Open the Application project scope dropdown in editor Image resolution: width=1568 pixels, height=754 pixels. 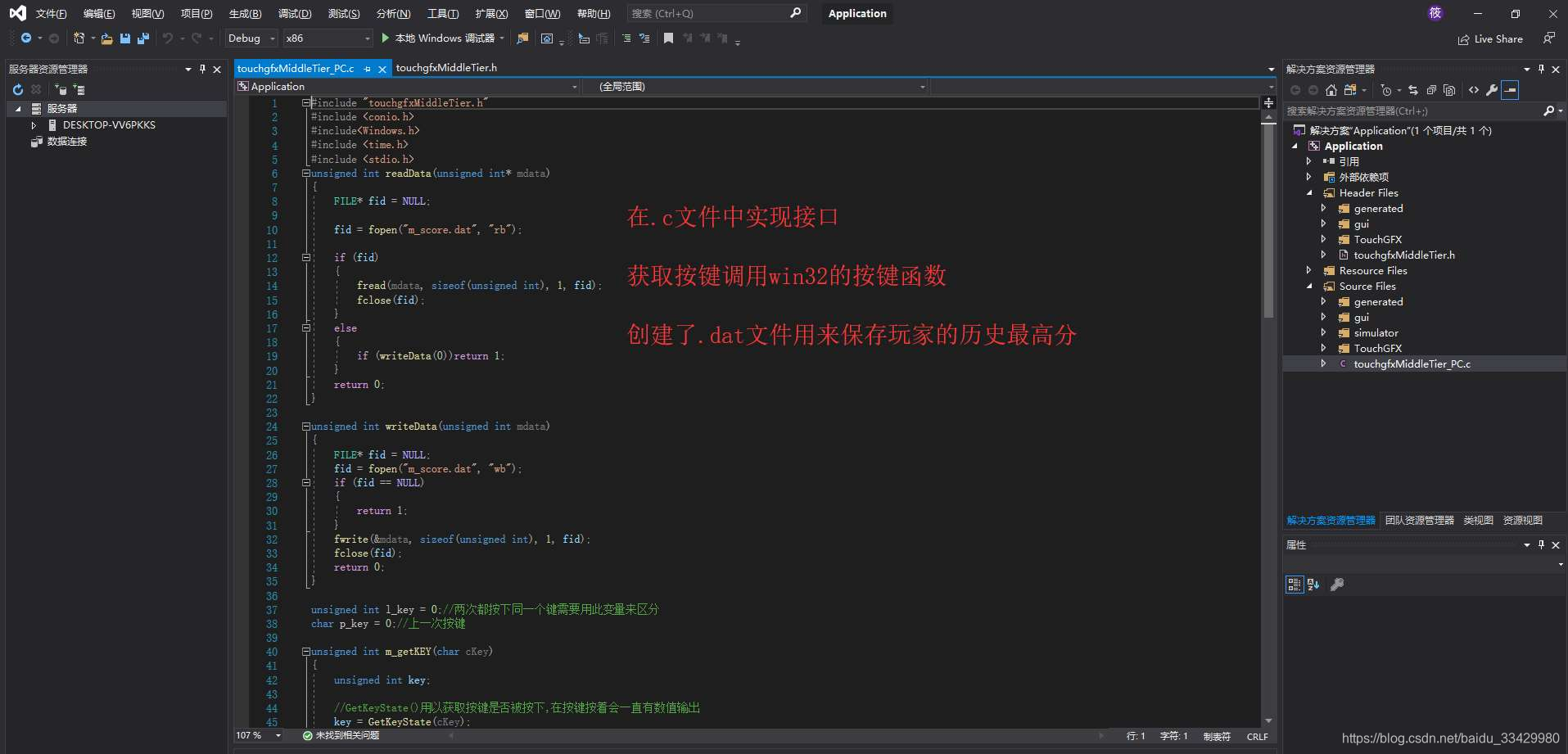tap(408, 87)
